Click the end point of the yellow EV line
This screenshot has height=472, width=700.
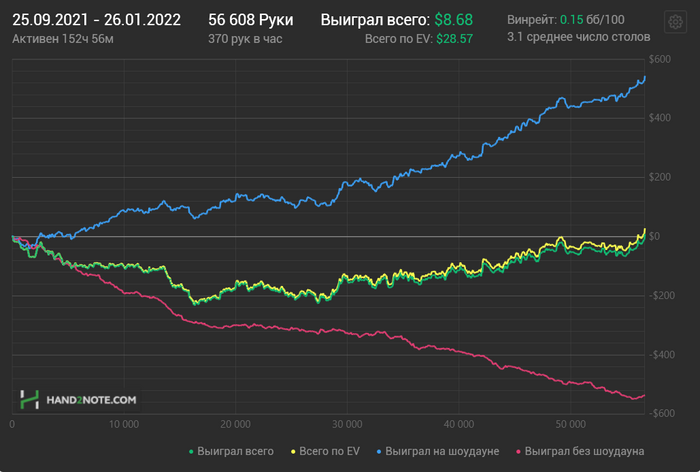click(x=645, y=229)
